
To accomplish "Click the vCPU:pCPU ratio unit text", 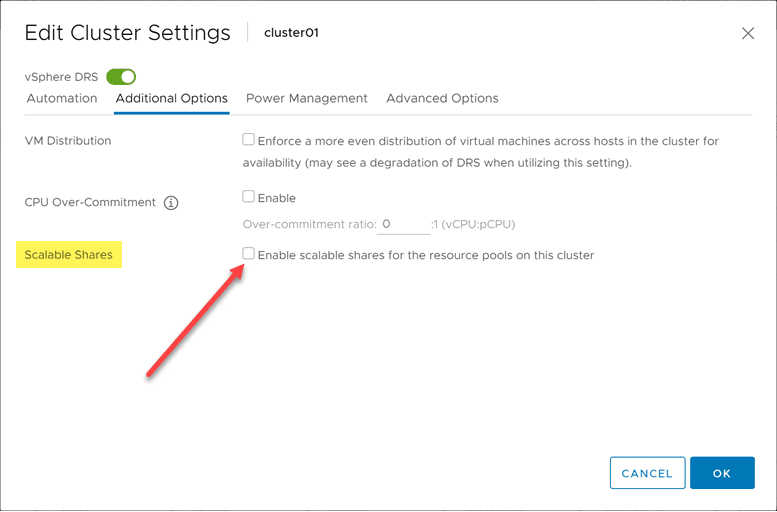I will (473, 225).
